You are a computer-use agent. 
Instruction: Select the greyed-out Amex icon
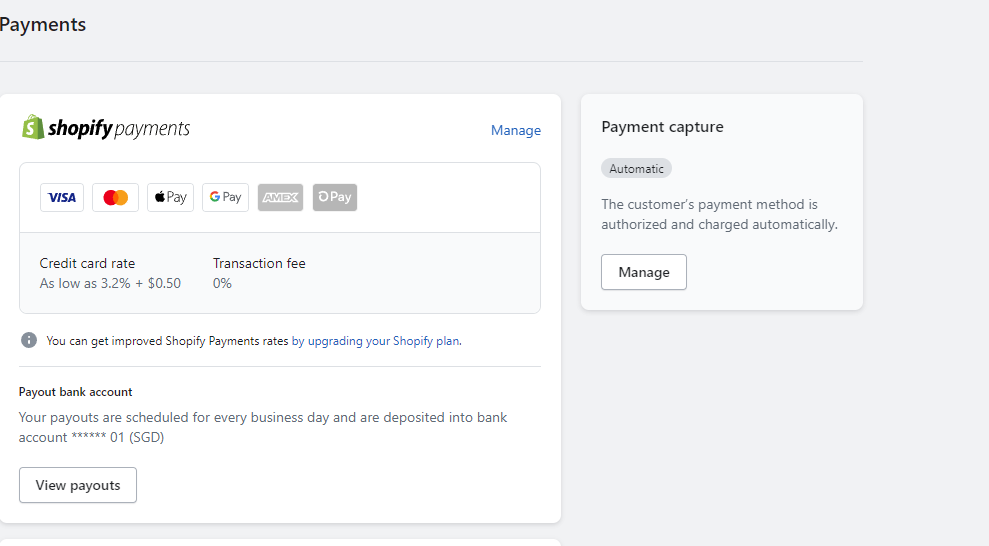(x=280, y=198)
